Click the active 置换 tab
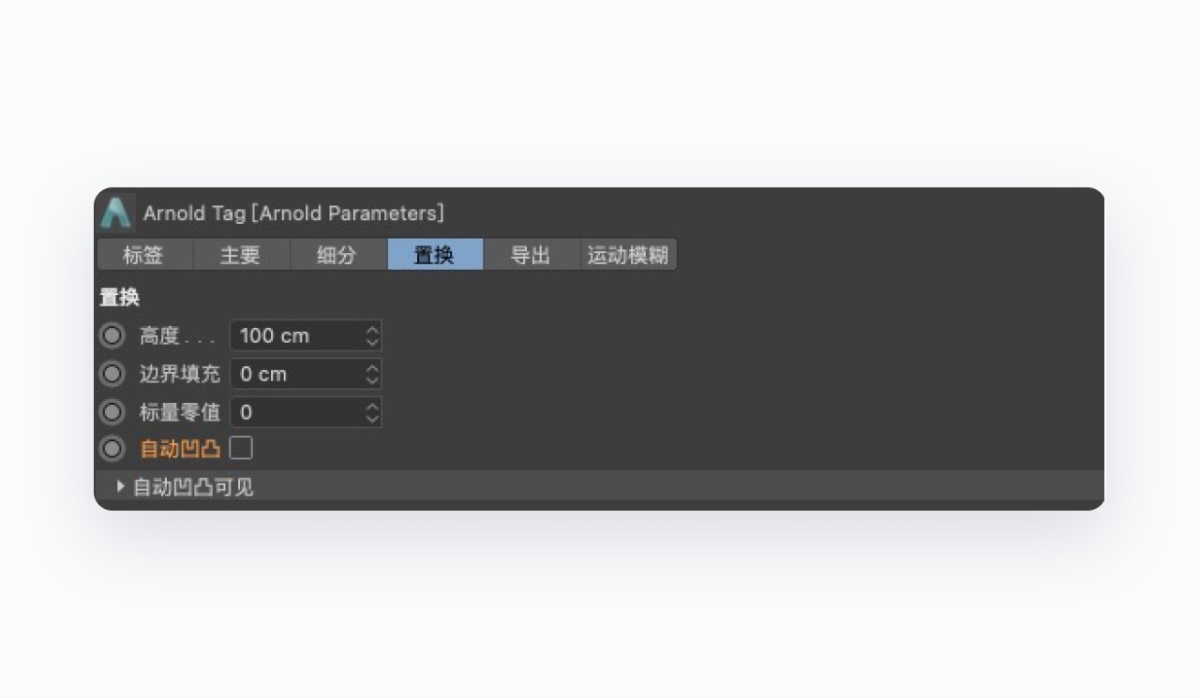Image resolution: width=1200 pixels, height=698 pixels. click(x=435, y=255)
